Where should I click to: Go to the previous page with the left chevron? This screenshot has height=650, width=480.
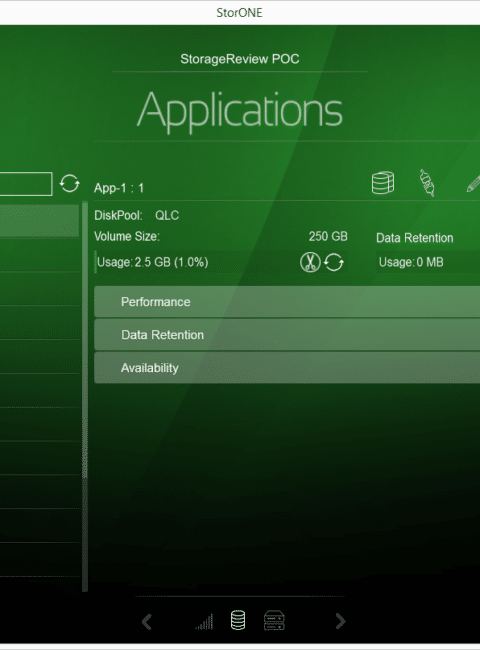147,621
